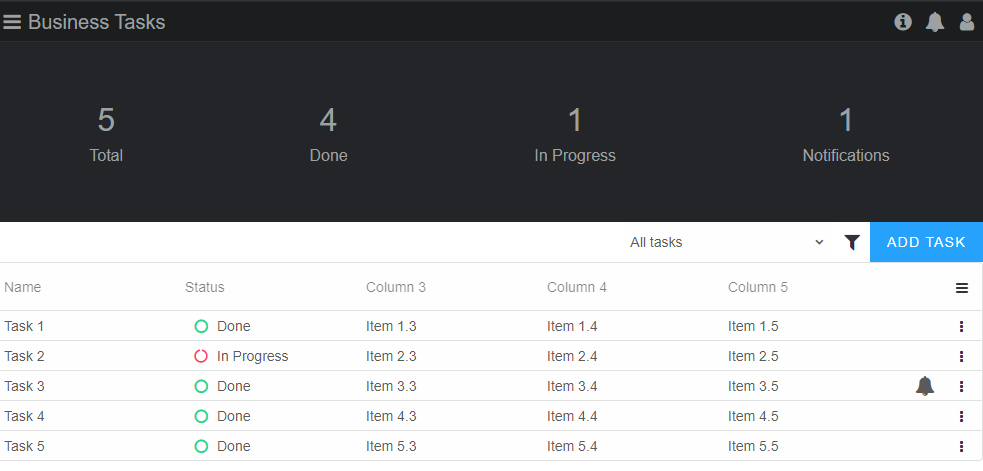The width and height of the screenshot is (983, 471).
Task: Click the info icon in header
Action: [x=903, y=22]
